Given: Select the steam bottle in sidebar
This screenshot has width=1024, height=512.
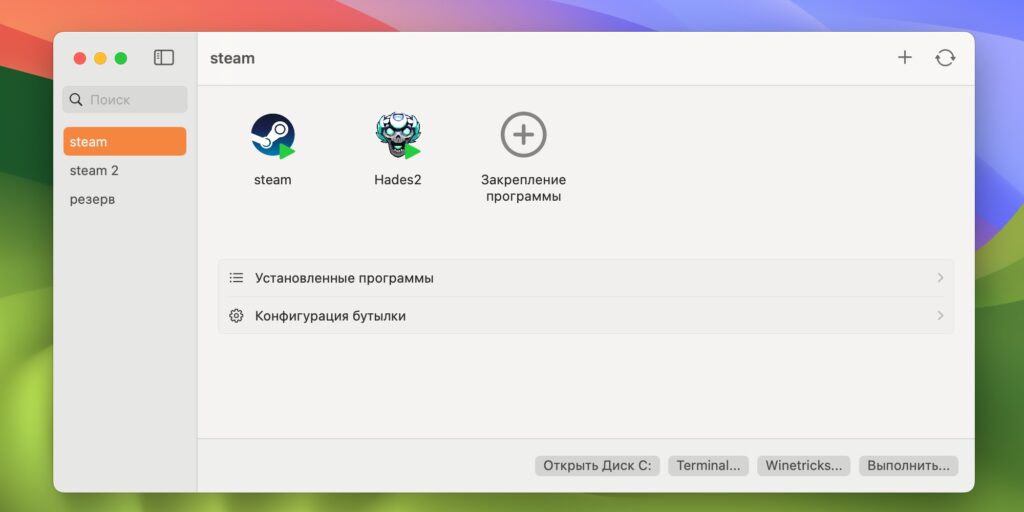Looking at the screenshot, I should click(x=125, y=142).
